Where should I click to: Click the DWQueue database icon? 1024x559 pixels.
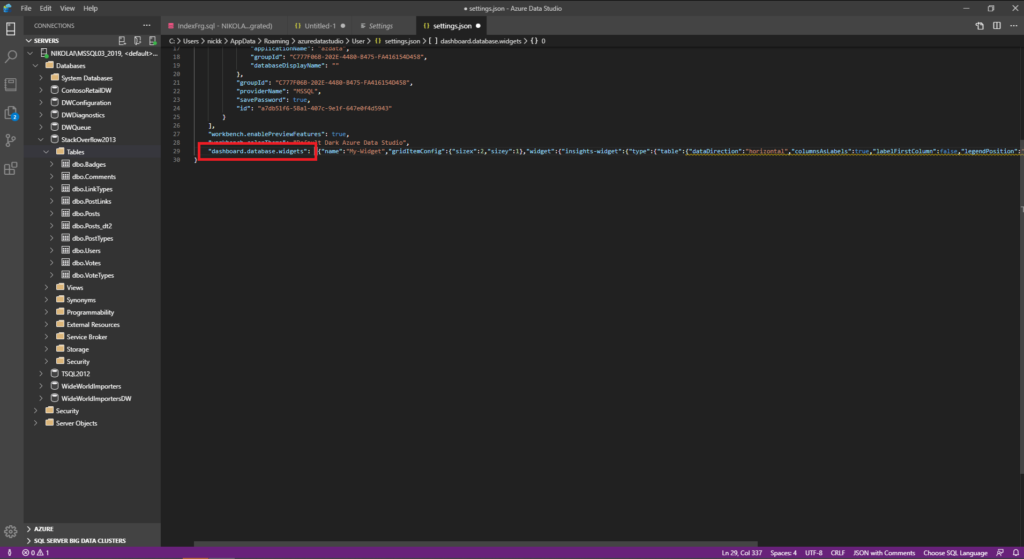tap(55, 127)
